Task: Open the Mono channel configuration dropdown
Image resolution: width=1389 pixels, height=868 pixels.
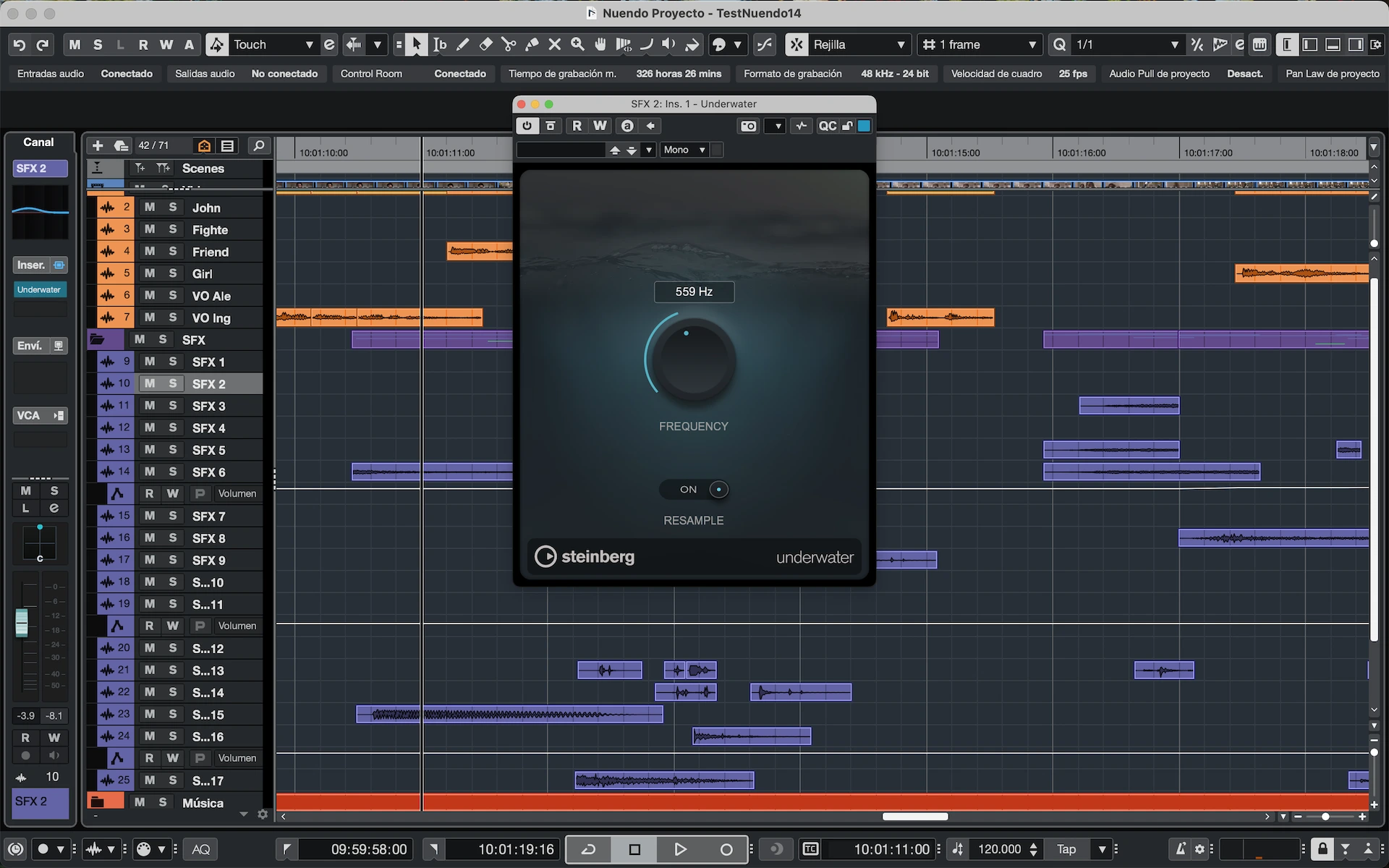Action: click(684, 150)
